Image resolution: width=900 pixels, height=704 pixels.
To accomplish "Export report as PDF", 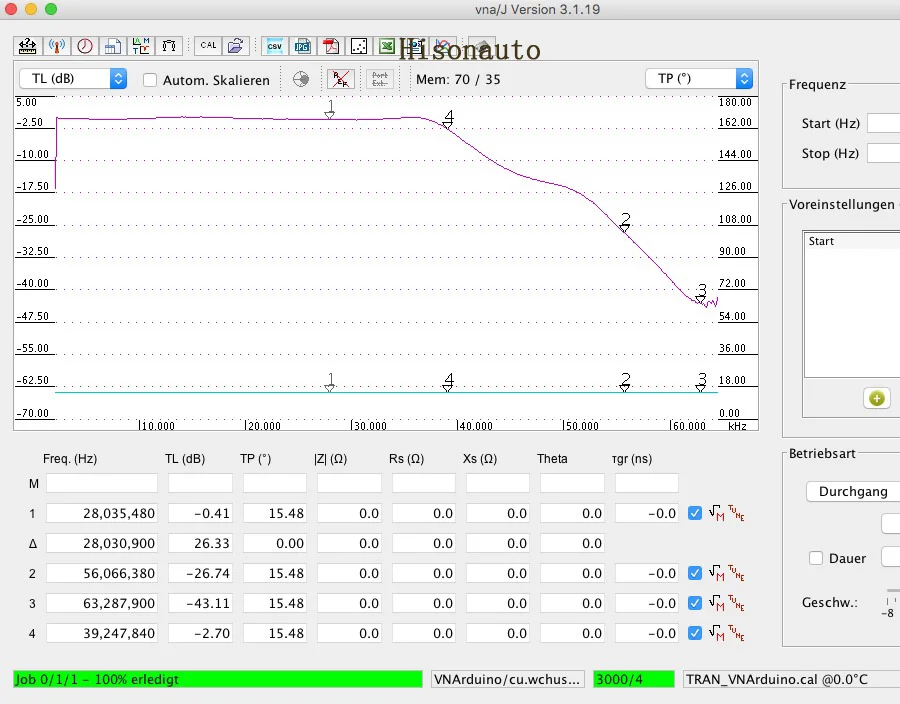I will (331, 46).
